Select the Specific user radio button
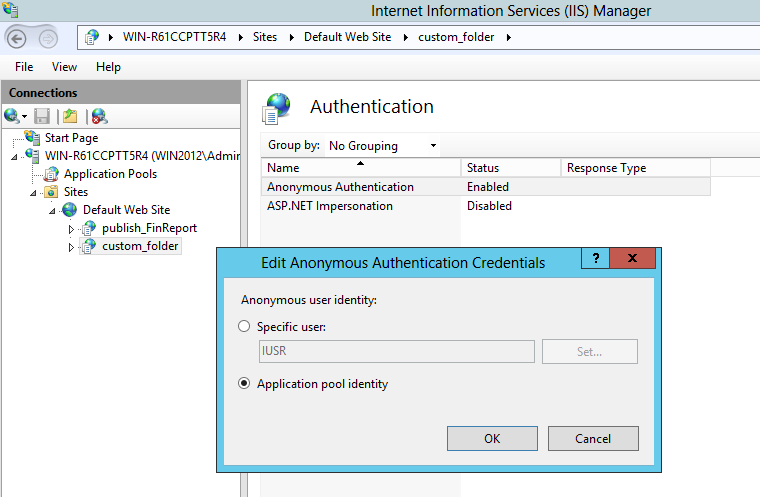760x497 pixels. pyautogui.click(x=244, y=326)
